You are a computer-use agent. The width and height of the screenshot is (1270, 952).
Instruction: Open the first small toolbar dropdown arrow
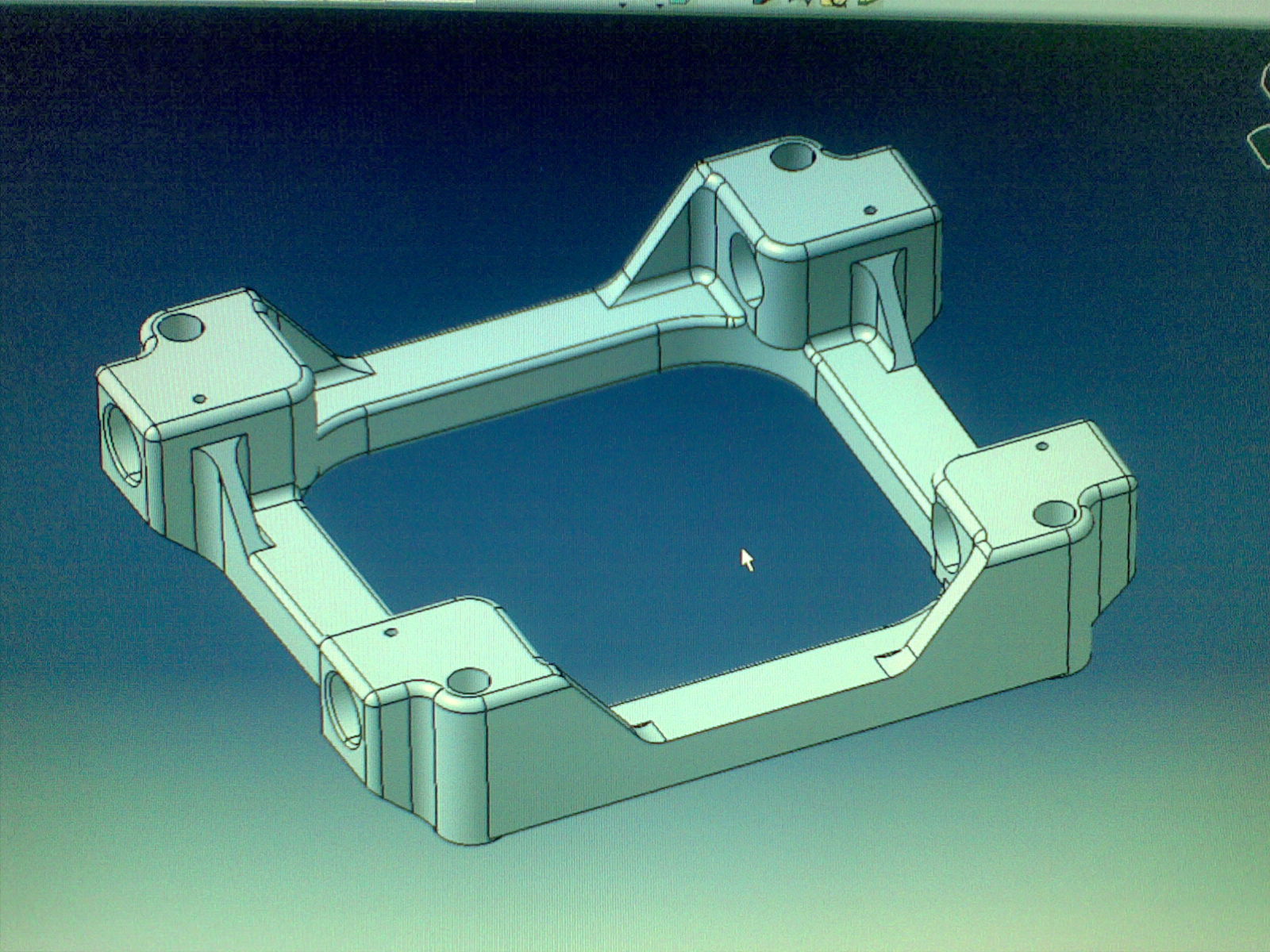tap(623, 5)
